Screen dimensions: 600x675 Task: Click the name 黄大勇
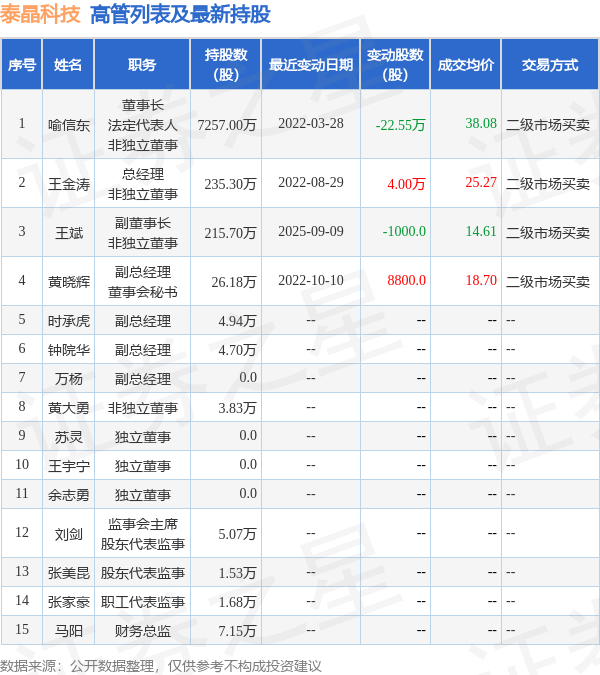pos(69,408)
